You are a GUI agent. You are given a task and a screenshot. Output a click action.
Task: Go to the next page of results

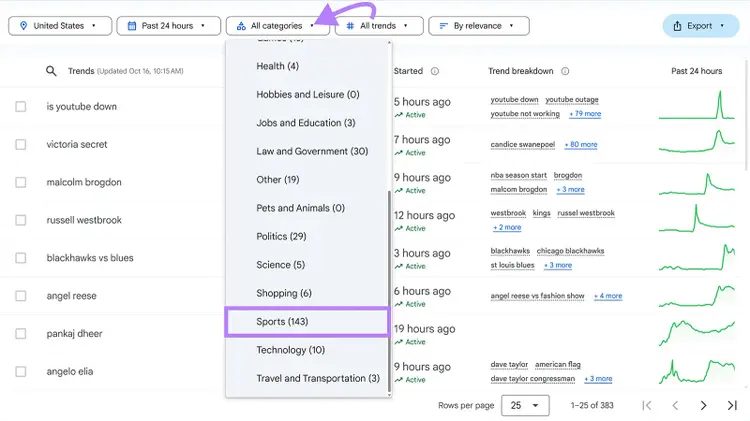(703, 406)
